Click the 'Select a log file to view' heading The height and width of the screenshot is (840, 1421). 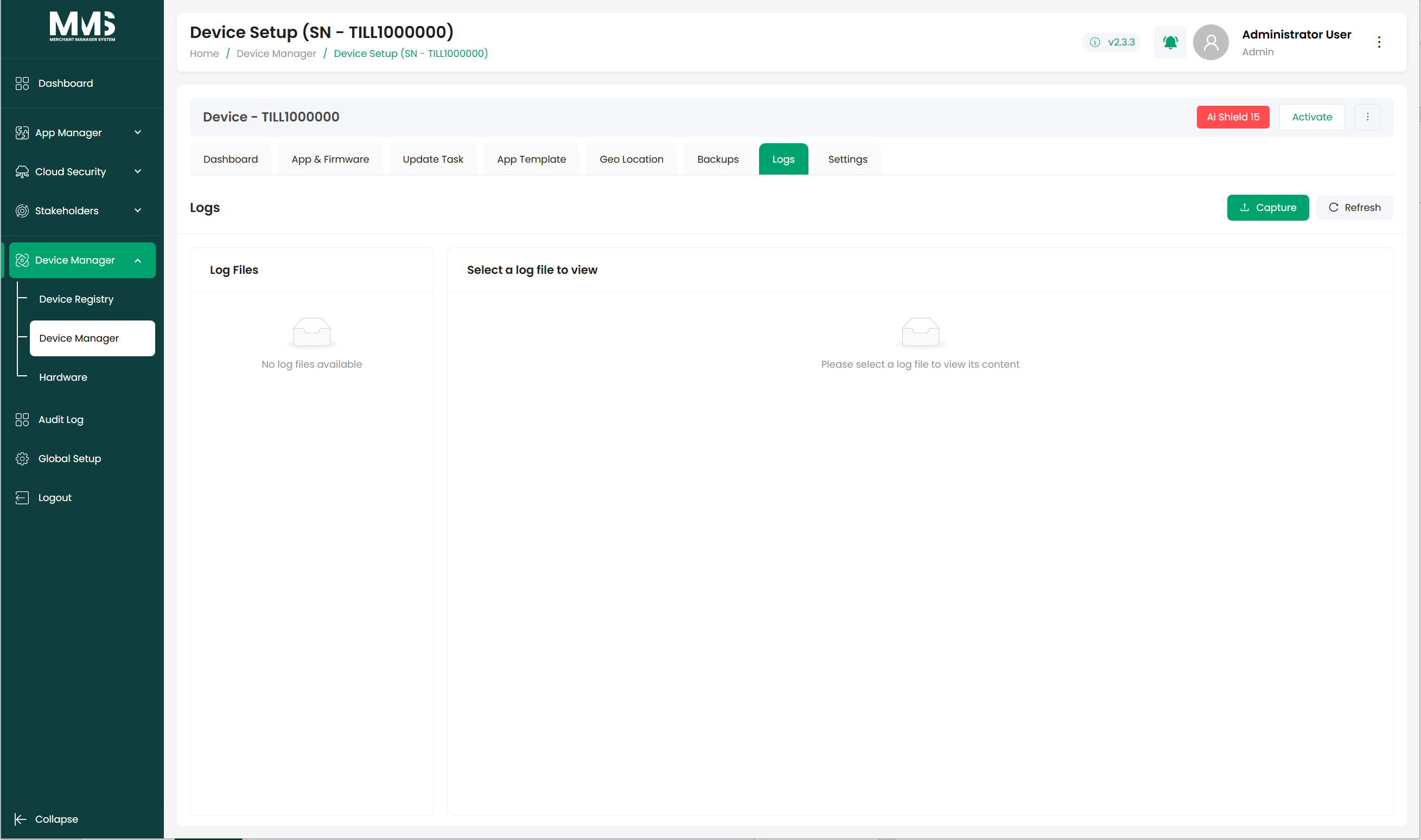tap(532, 270)
